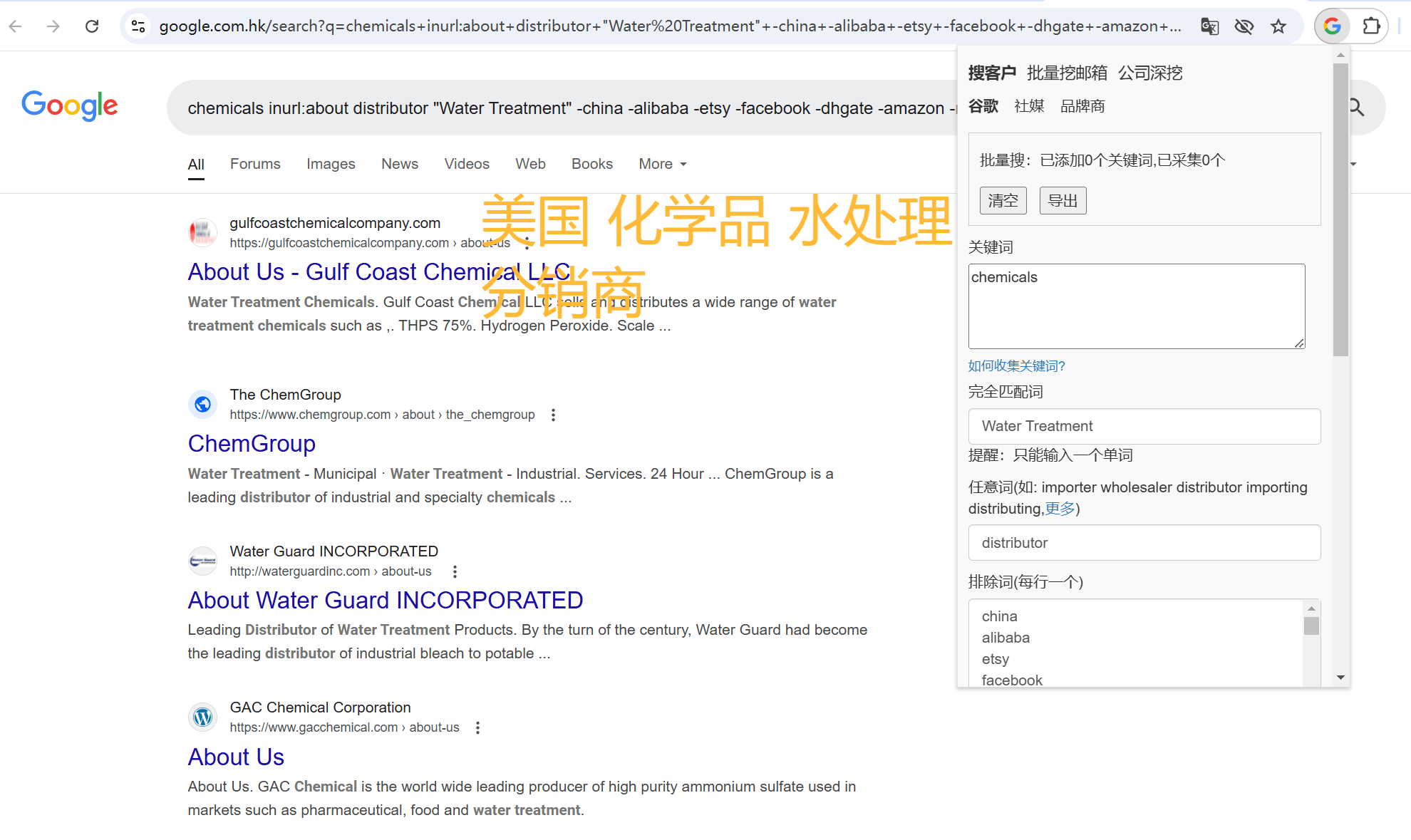Click the 导出 button
This screenshot has height=840, width=1411.
(x=1063, y=201)
